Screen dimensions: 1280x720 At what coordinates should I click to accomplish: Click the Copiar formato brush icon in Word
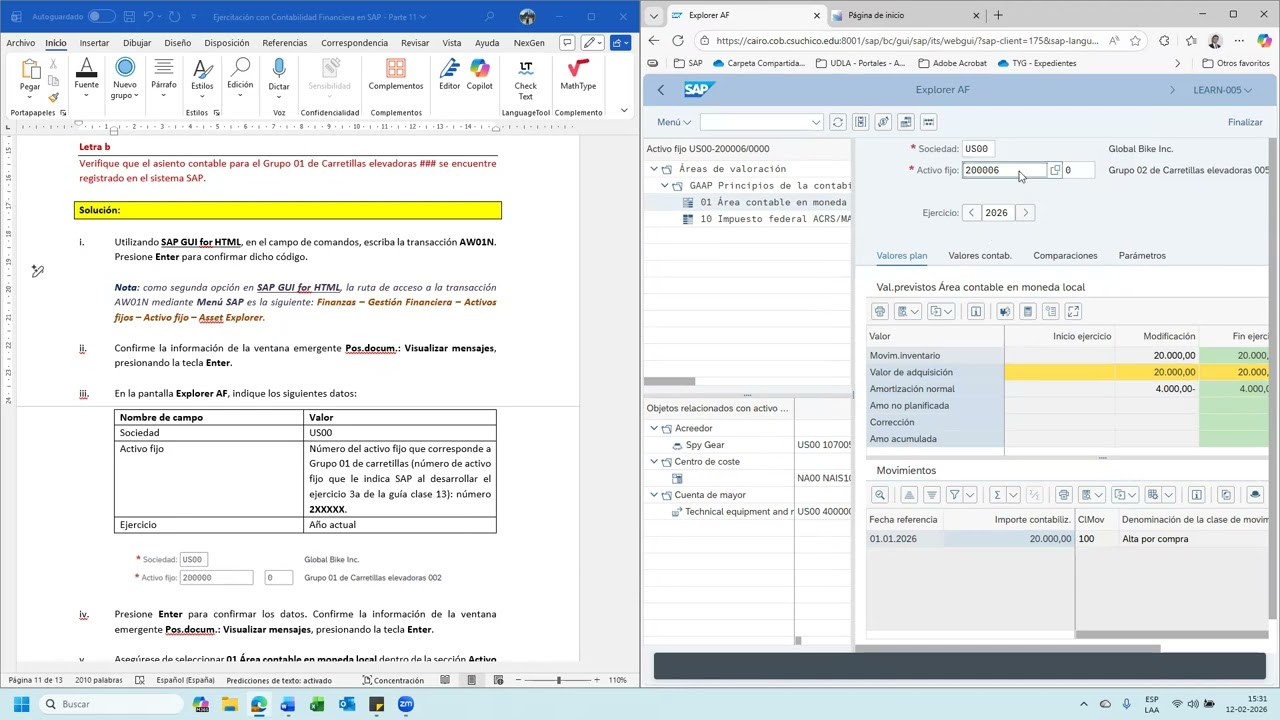(x=54, y=98)
